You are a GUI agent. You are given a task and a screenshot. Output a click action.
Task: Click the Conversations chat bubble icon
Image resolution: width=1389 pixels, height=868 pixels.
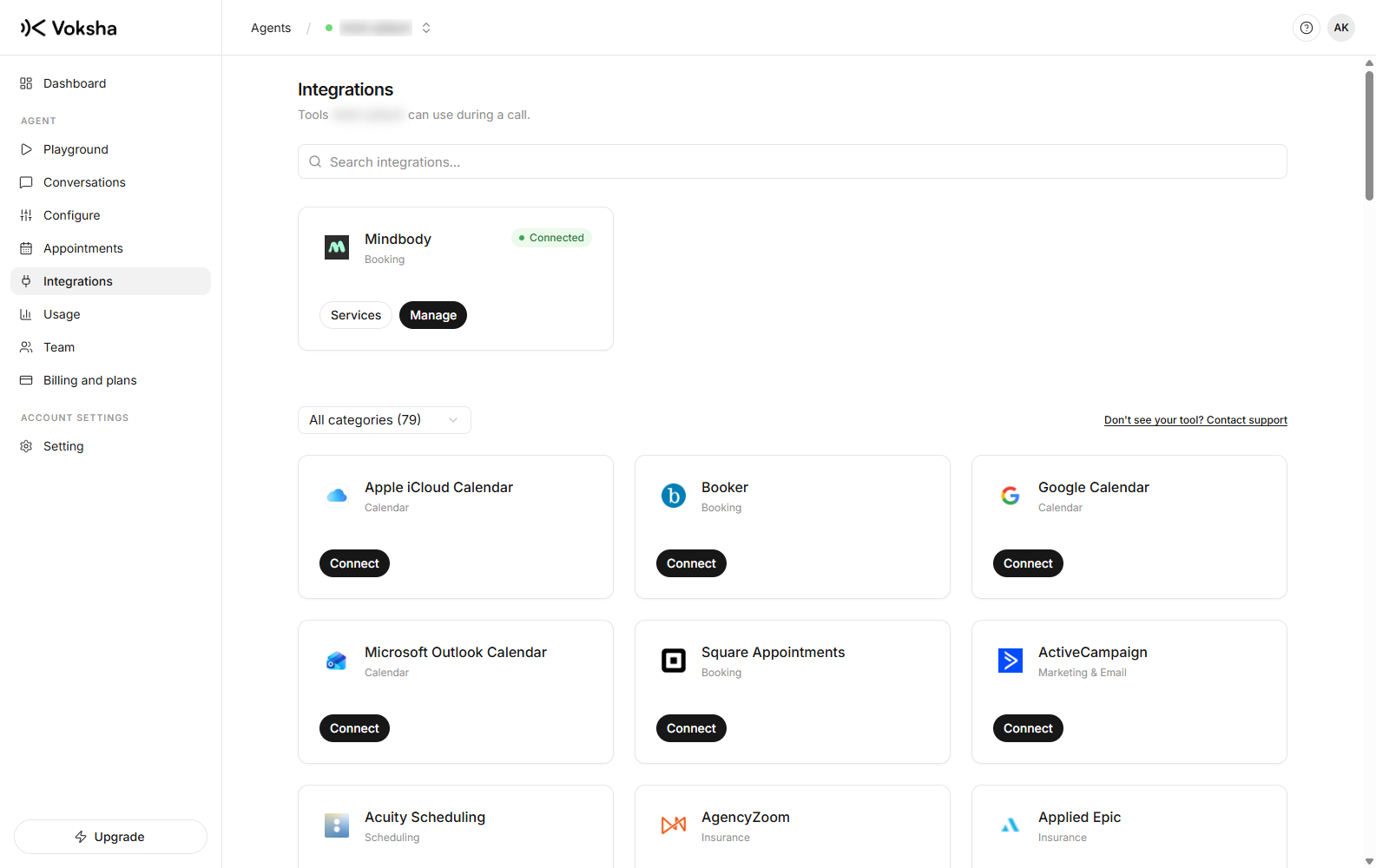click(26, 182)
